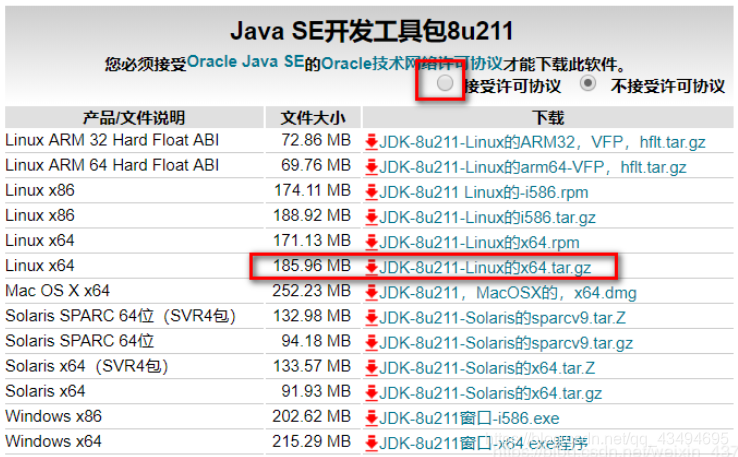Download JDK-8u211 MacOSX x64.dmg file
Image resolution: width=738 pixels, height=457 pixels.
pos(508,293)
